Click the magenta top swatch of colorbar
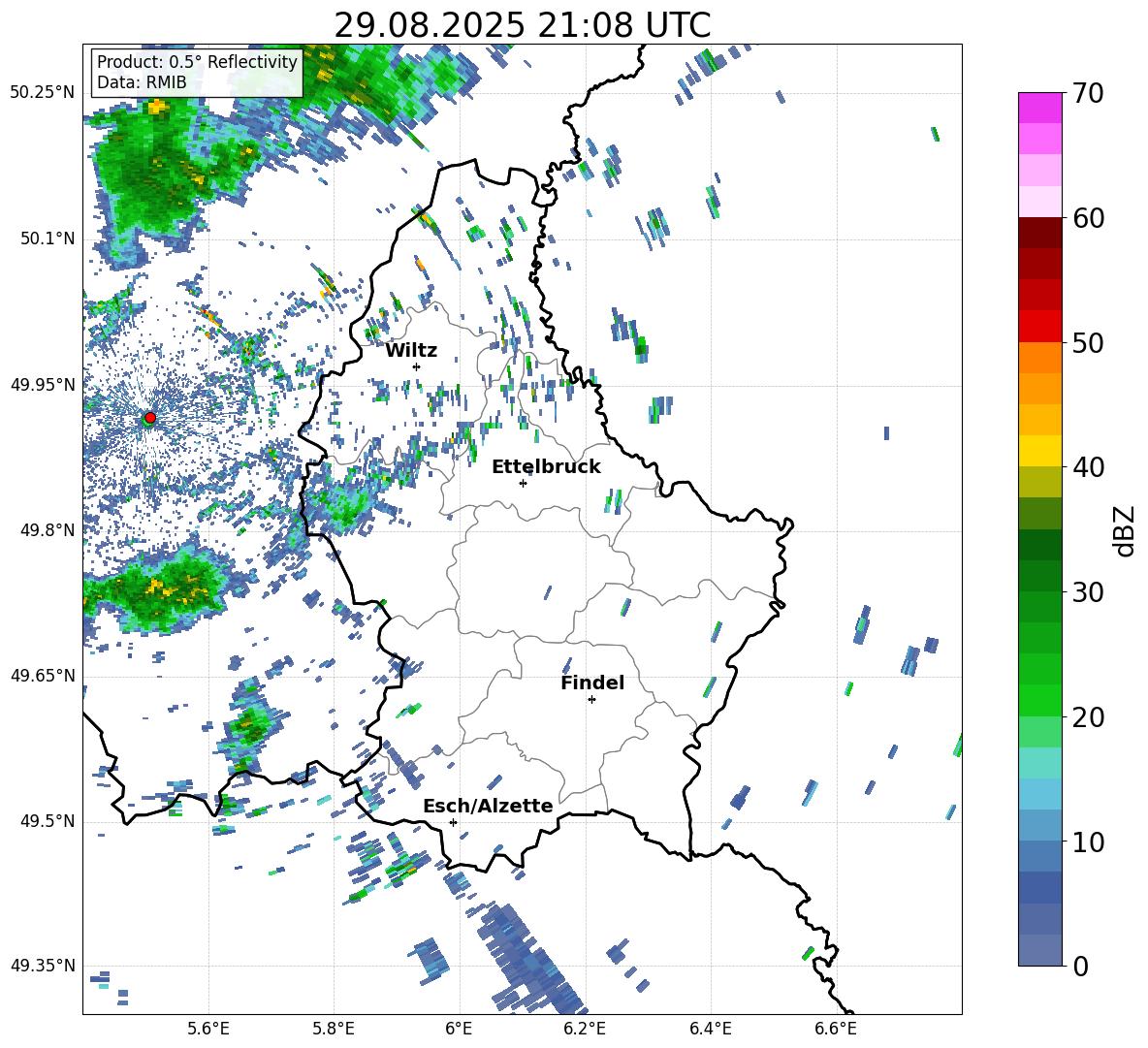 click(1039, 109)
